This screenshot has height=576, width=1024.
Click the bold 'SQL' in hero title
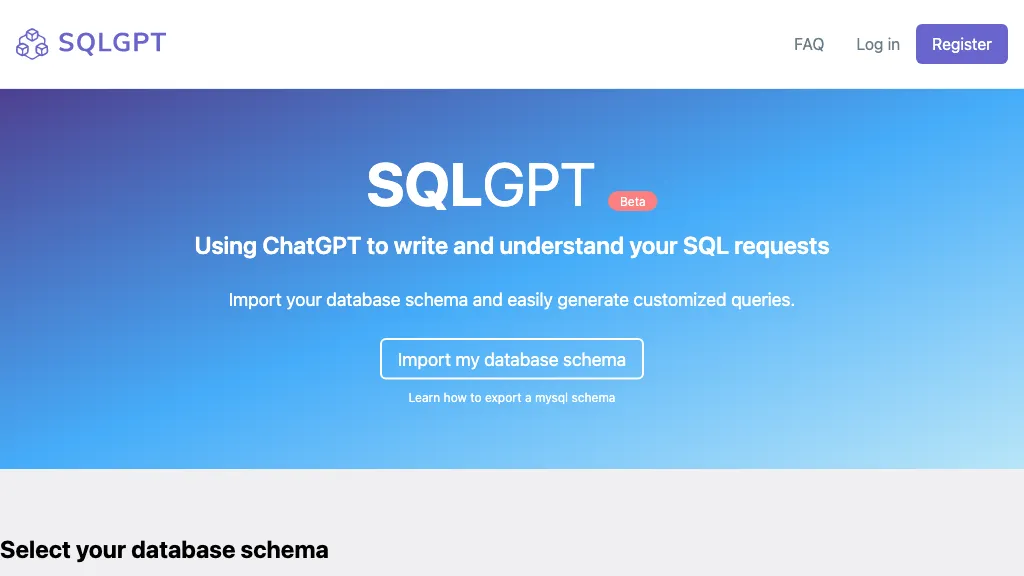click(x=424, y=186)
